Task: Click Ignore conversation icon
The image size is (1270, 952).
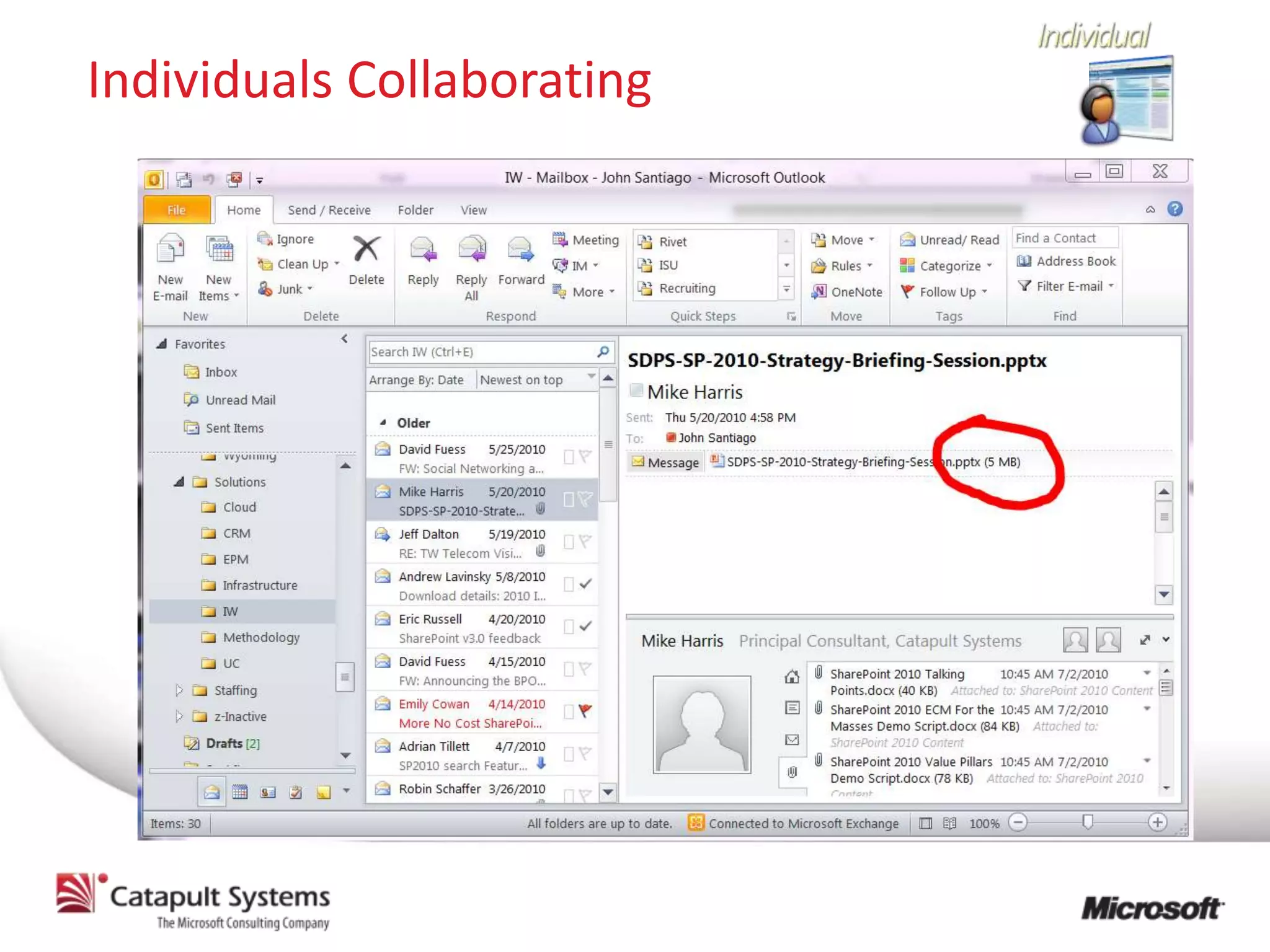Action: click(x=265, y=239)
